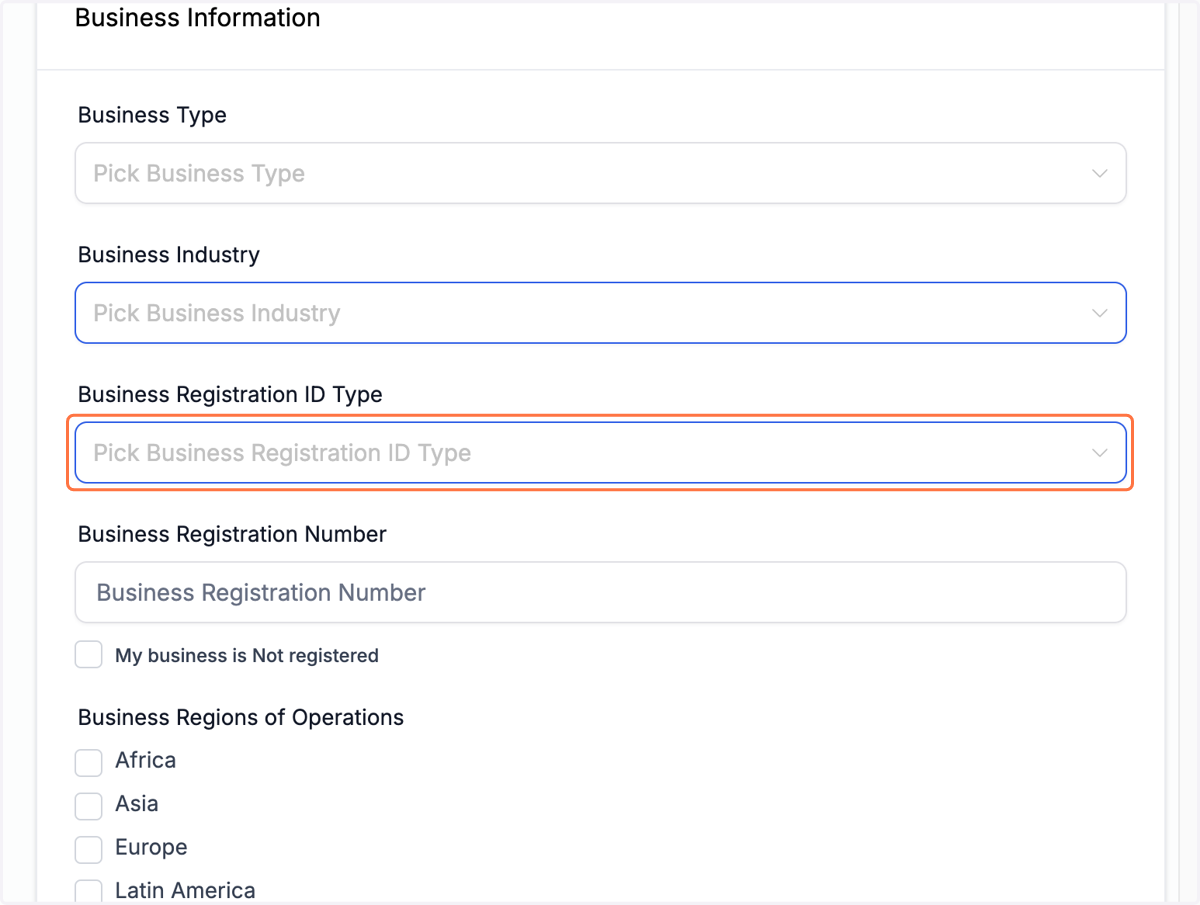Viewport: 1200px width, 905px height.
Task: Click the Latin America label text
Action: tap(185, 891)
